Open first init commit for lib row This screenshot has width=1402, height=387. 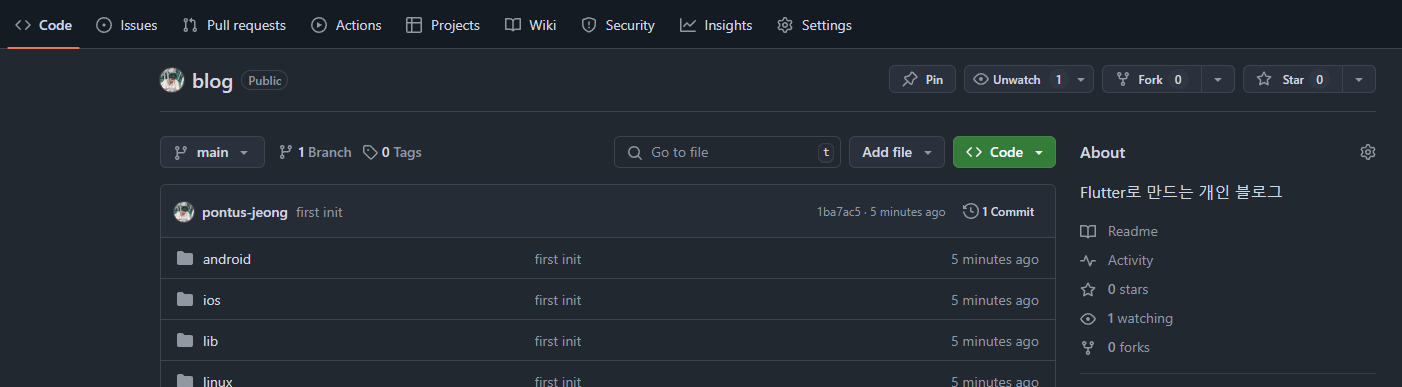(558, 341)
